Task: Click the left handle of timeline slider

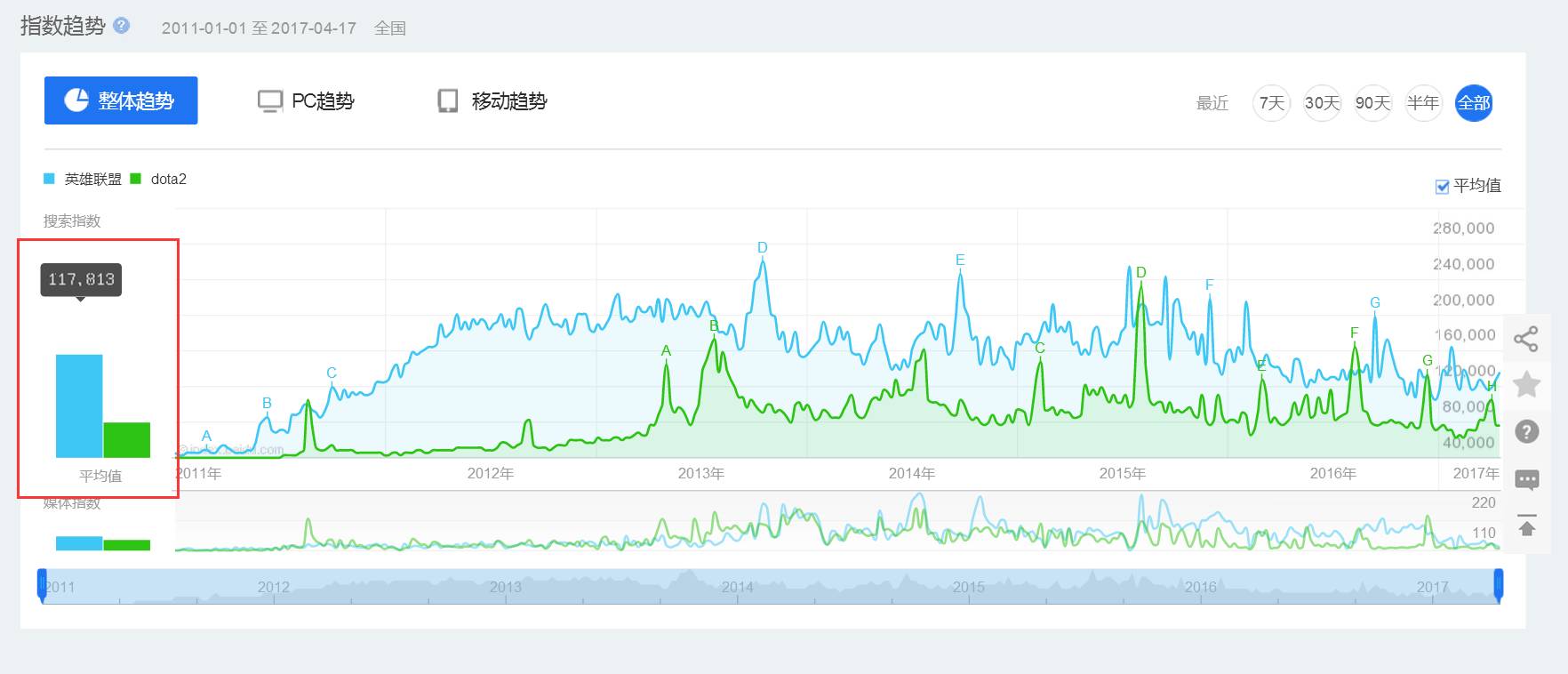Action: (42, 585)
